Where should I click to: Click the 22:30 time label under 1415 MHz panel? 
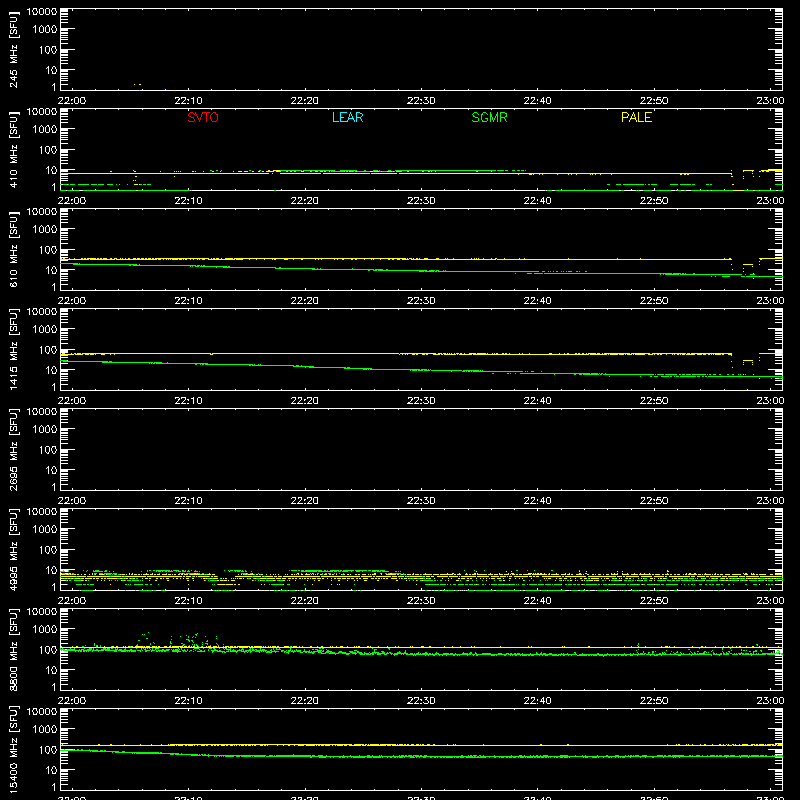tap(421, 401)
